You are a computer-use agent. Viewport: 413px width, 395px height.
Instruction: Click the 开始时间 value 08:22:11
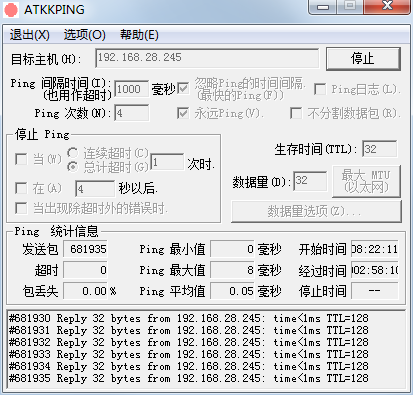coord(375,249)
